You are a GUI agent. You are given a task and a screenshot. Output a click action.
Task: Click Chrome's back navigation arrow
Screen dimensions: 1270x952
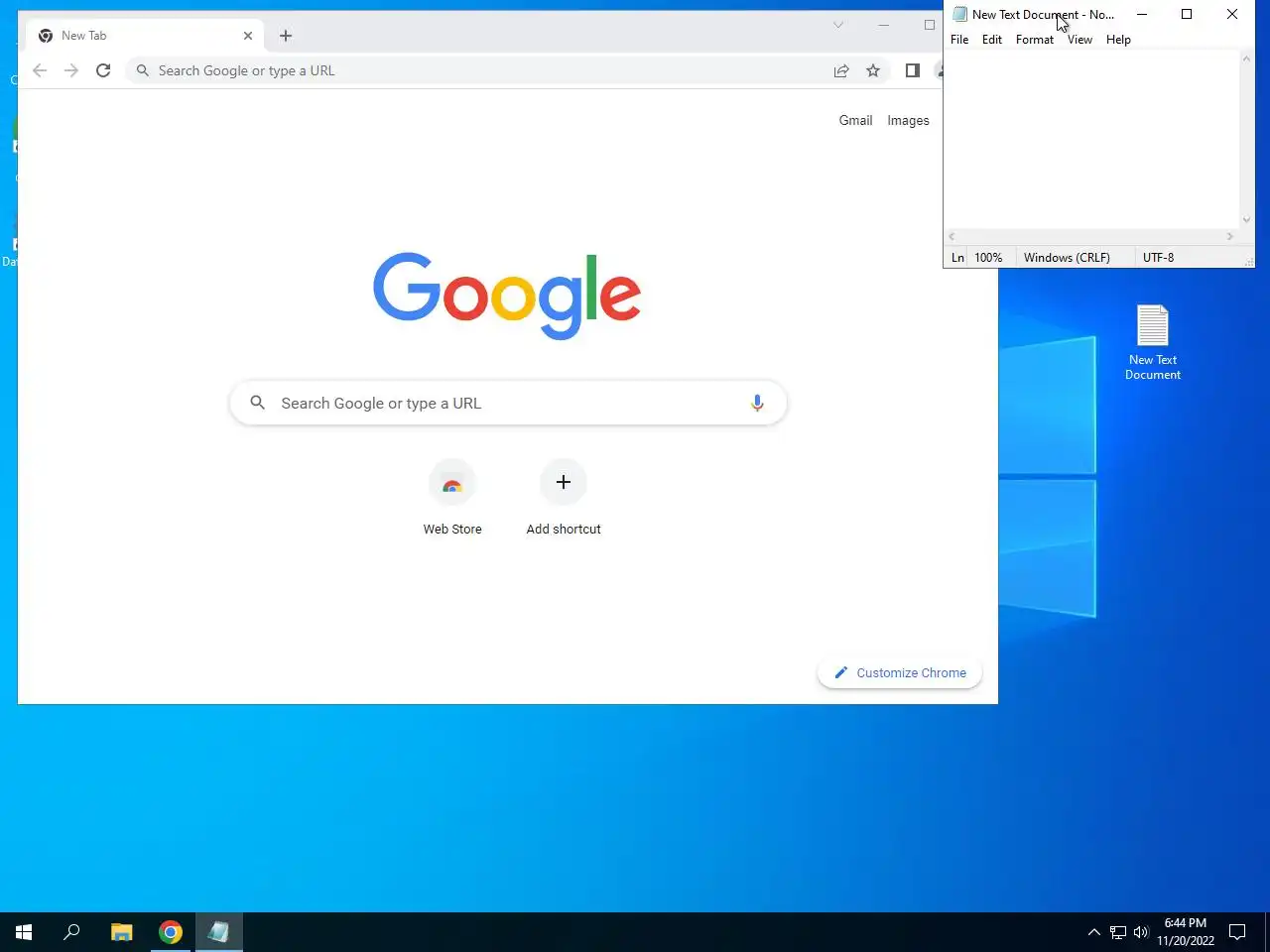40,70
